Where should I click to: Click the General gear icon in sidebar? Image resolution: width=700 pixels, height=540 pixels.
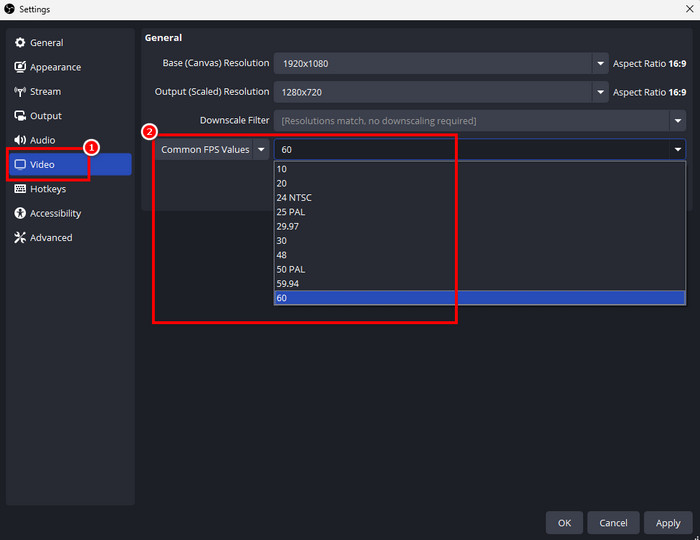click(20, 43)
